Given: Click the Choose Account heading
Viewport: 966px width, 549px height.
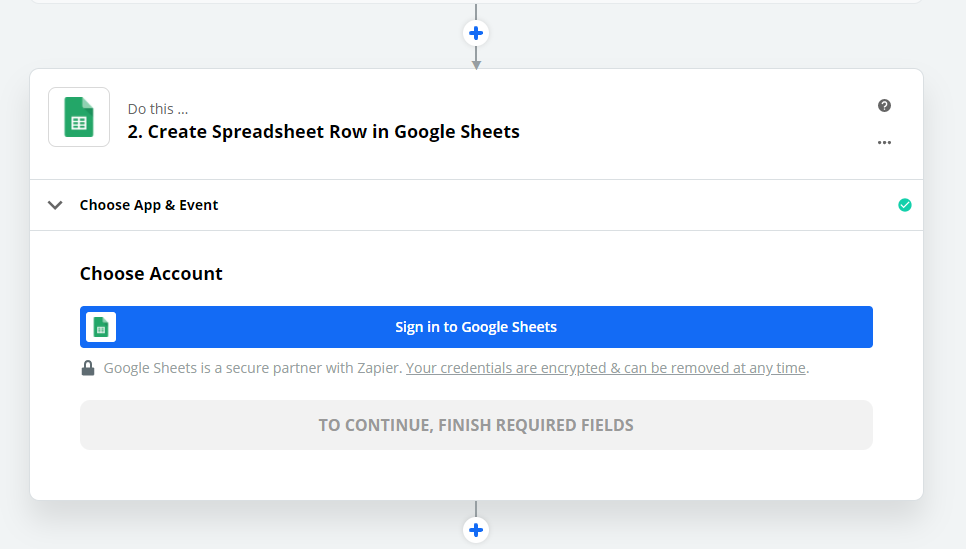Looking at the screenshot, I should [x=151, y=274].
